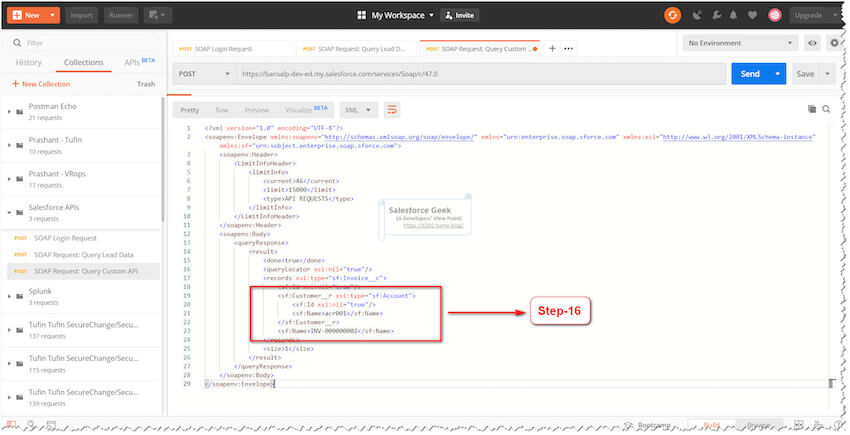
Task: Open the Trash link in sidebar
Action: (x=146, y=84)
